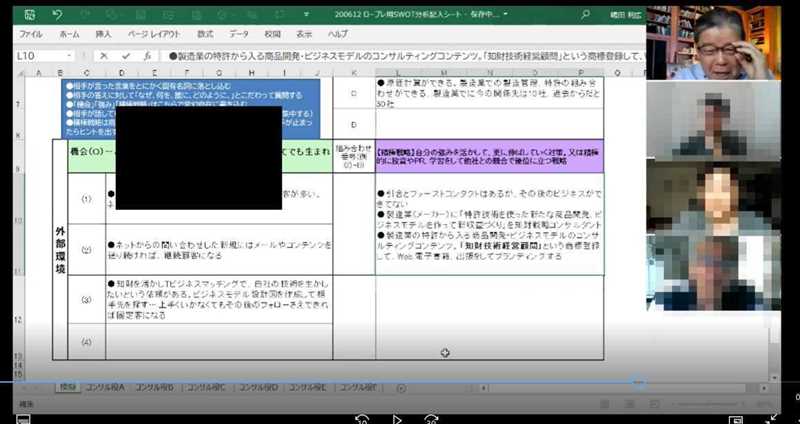The image size is (800, 424).
Task: Click horizontal scrollbar left arrow
Action: coord(484,388)
